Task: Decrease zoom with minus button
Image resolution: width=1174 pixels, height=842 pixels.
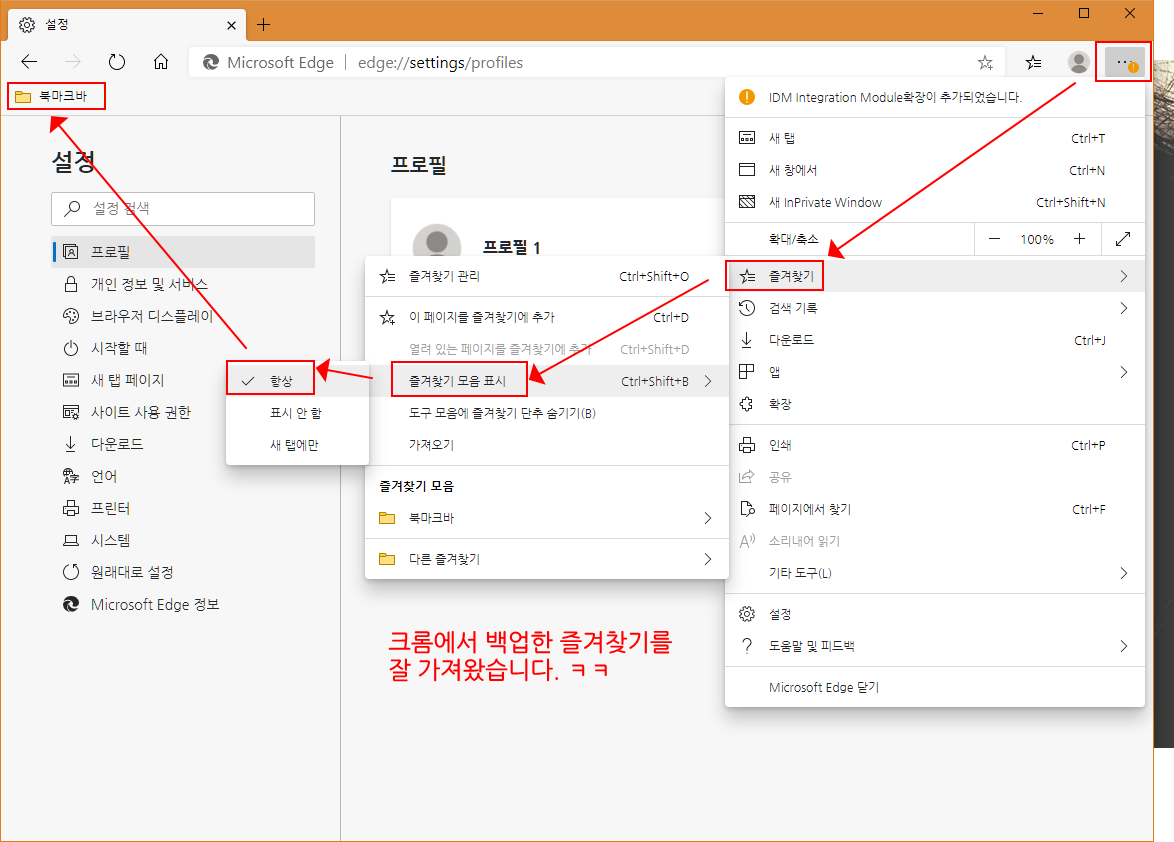Action: (994, 240)
